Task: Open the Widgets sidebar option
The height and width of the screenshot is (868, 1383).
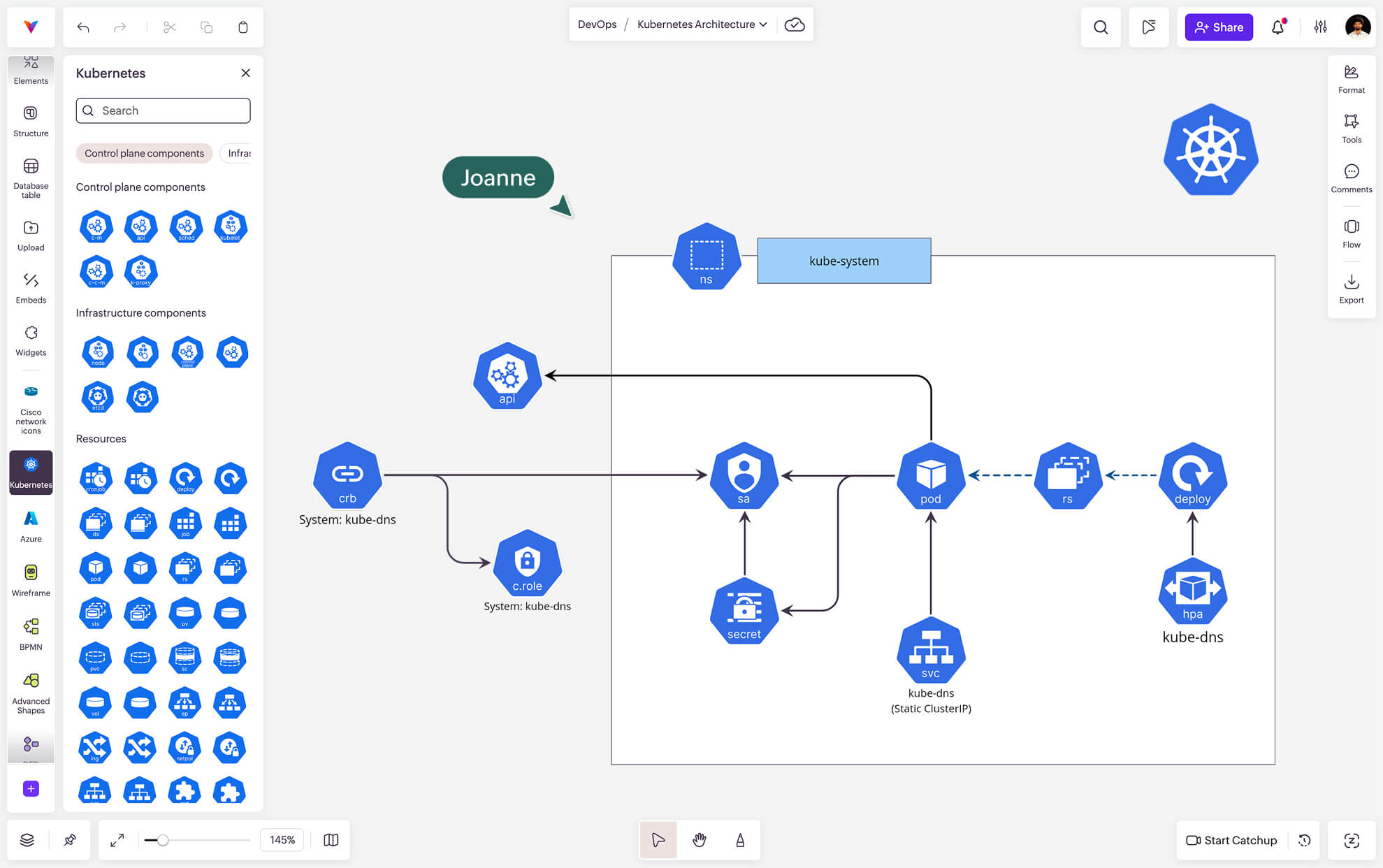Action: click(x=31, y=340)
